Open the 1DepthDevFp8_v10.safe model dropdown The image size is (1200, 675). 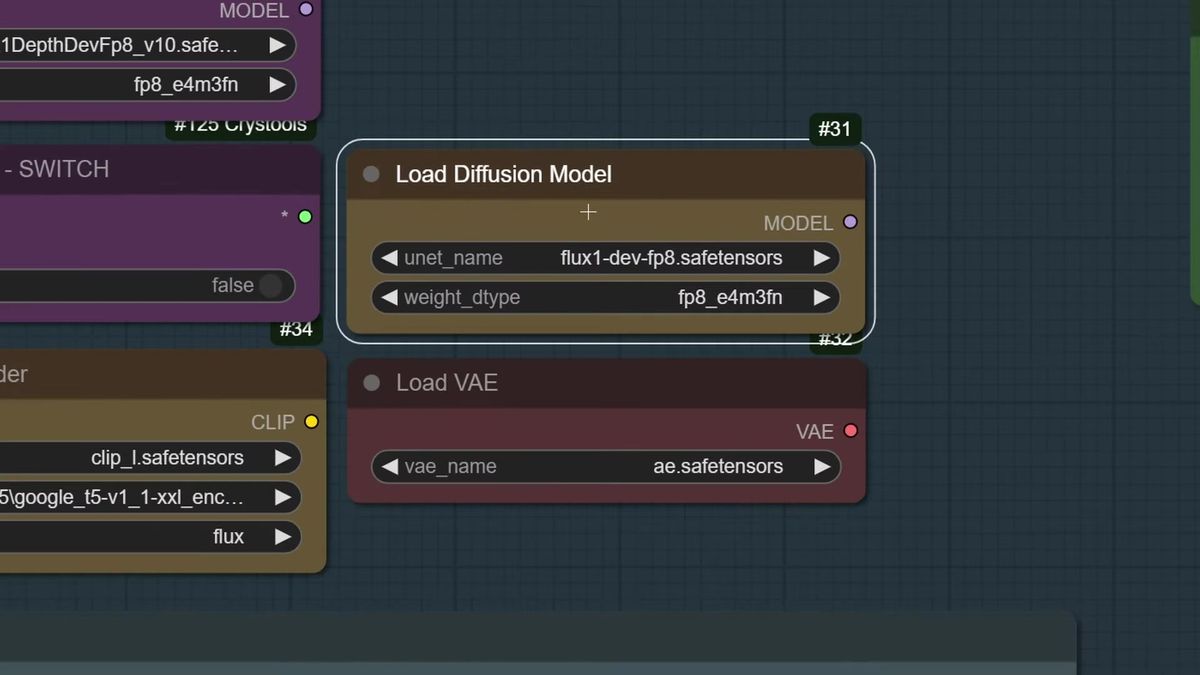point(148,45)
